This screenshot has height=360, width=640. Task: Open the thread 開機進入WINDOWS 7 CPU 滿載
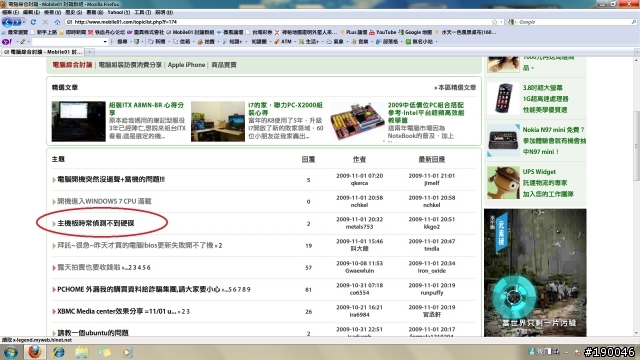tap(104, 201)
